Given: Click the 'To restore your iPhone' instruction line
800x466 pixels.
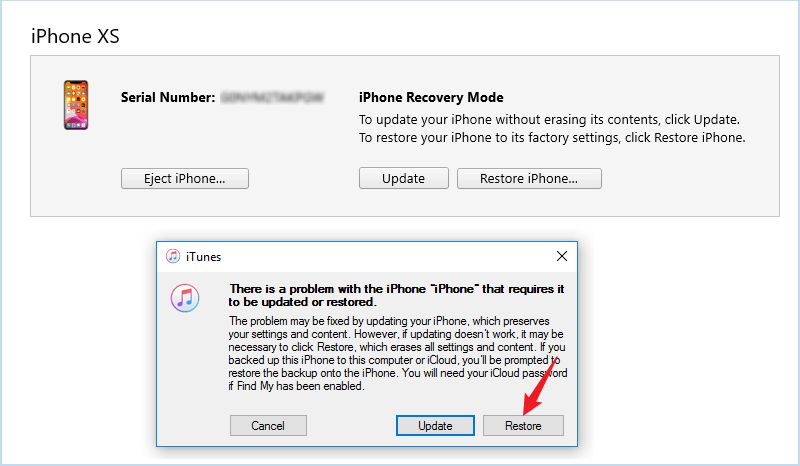Looking at the screenshot, I should pos(552,138).
